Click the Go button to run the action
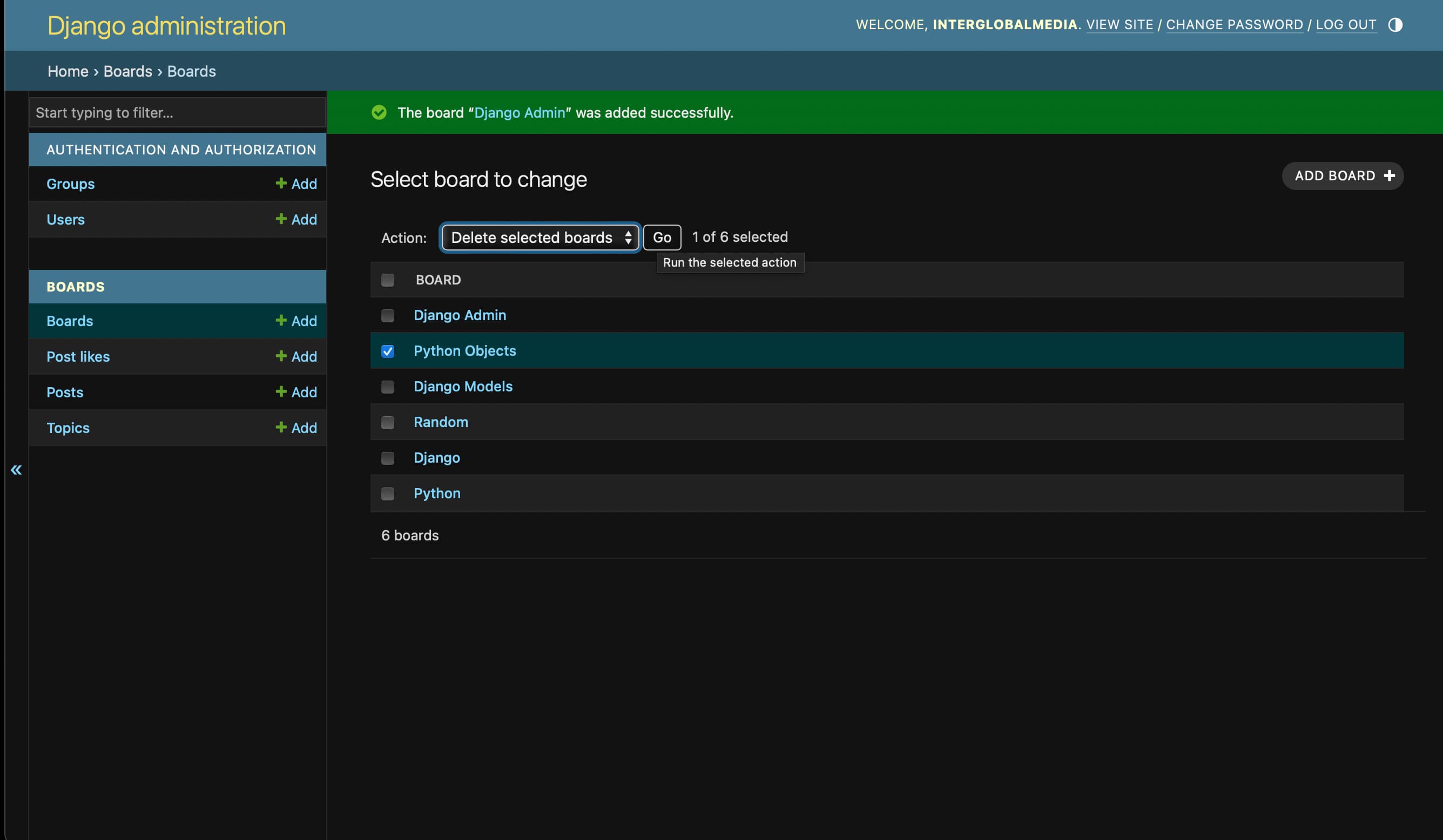 coord(662,238)
